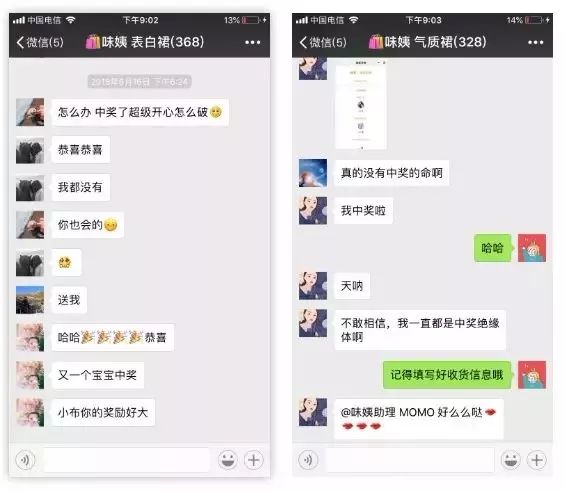
Task: Focus the message input field in left chat
Action: click(126, 460)
